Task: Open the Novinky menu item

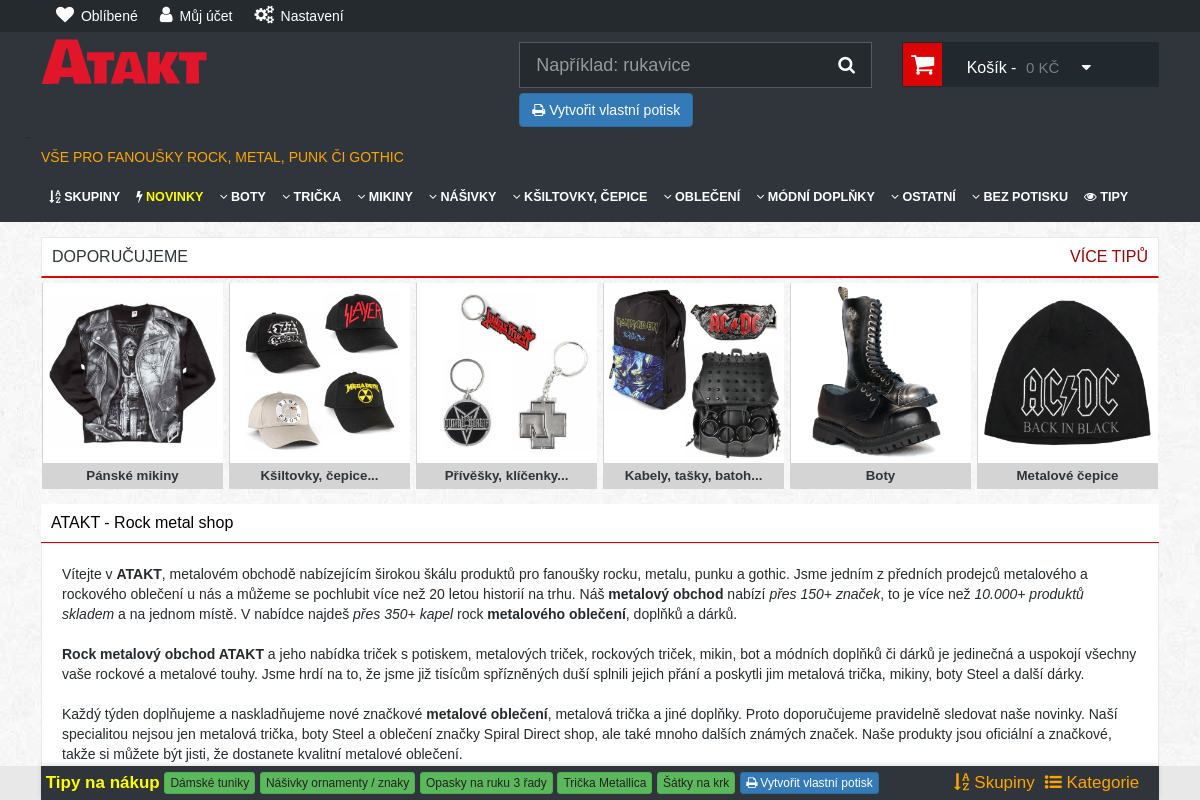Action: (169, 197)
